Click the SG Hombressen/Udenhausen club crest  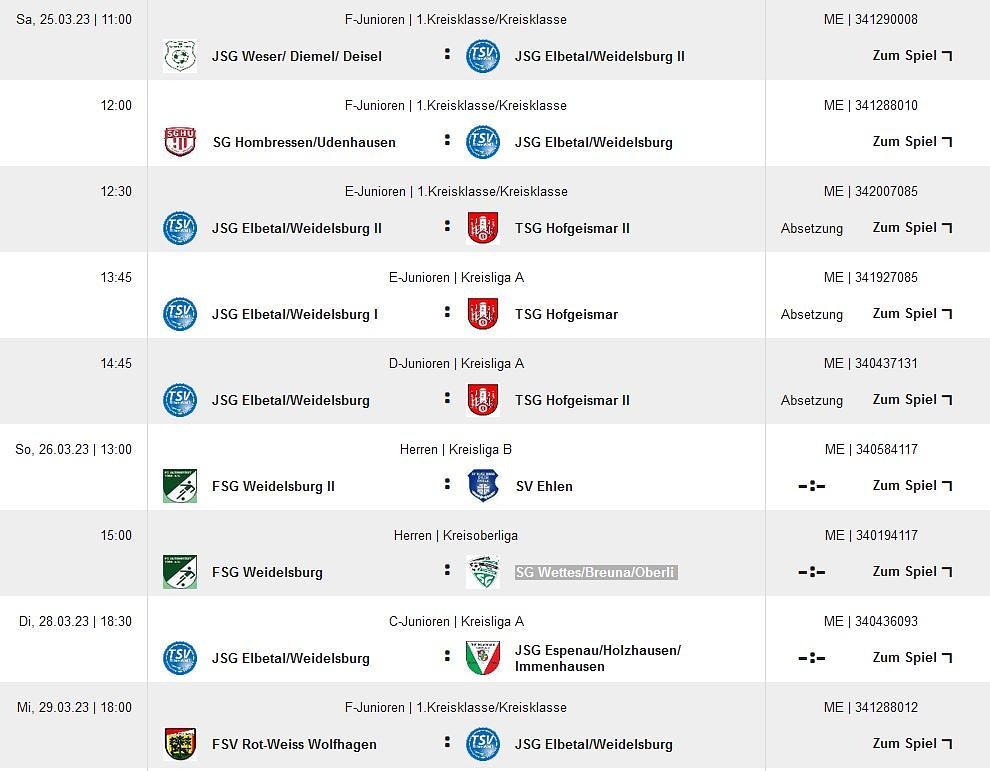point(180,142)
